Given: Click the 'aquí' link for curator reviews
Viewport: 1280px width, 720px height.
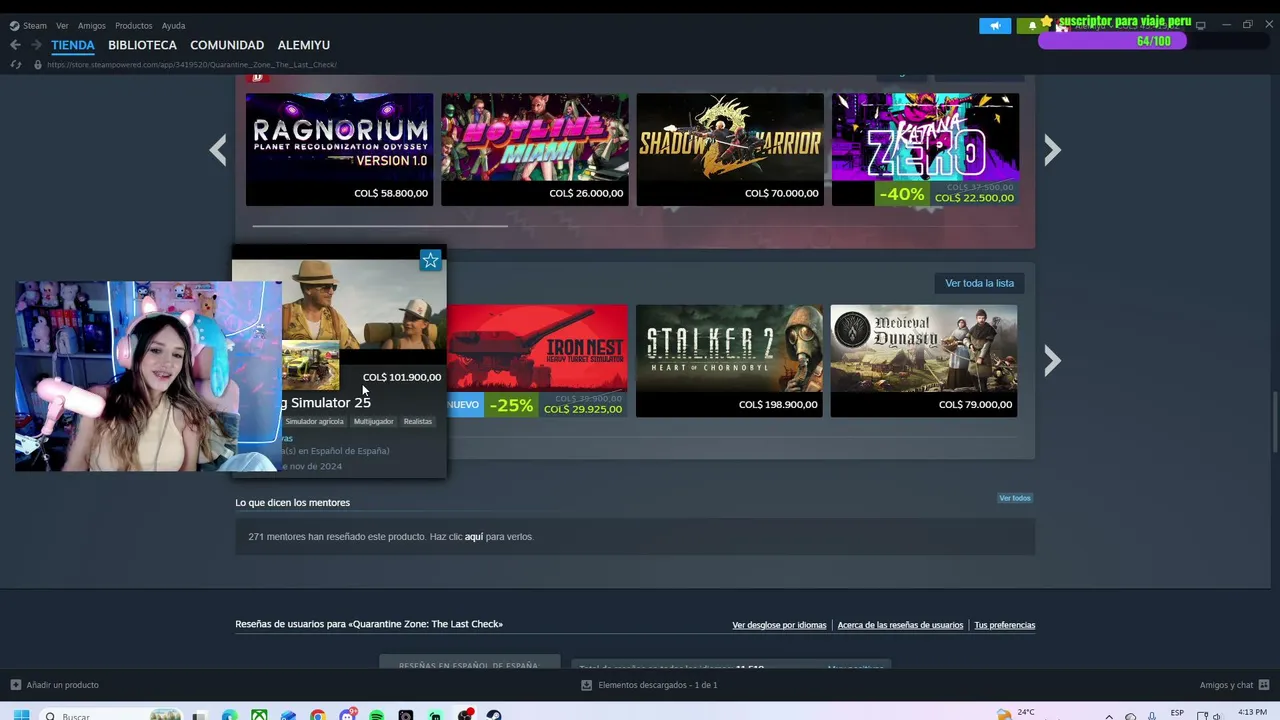Looking at the screenshot, I should [x=474, y=537].
